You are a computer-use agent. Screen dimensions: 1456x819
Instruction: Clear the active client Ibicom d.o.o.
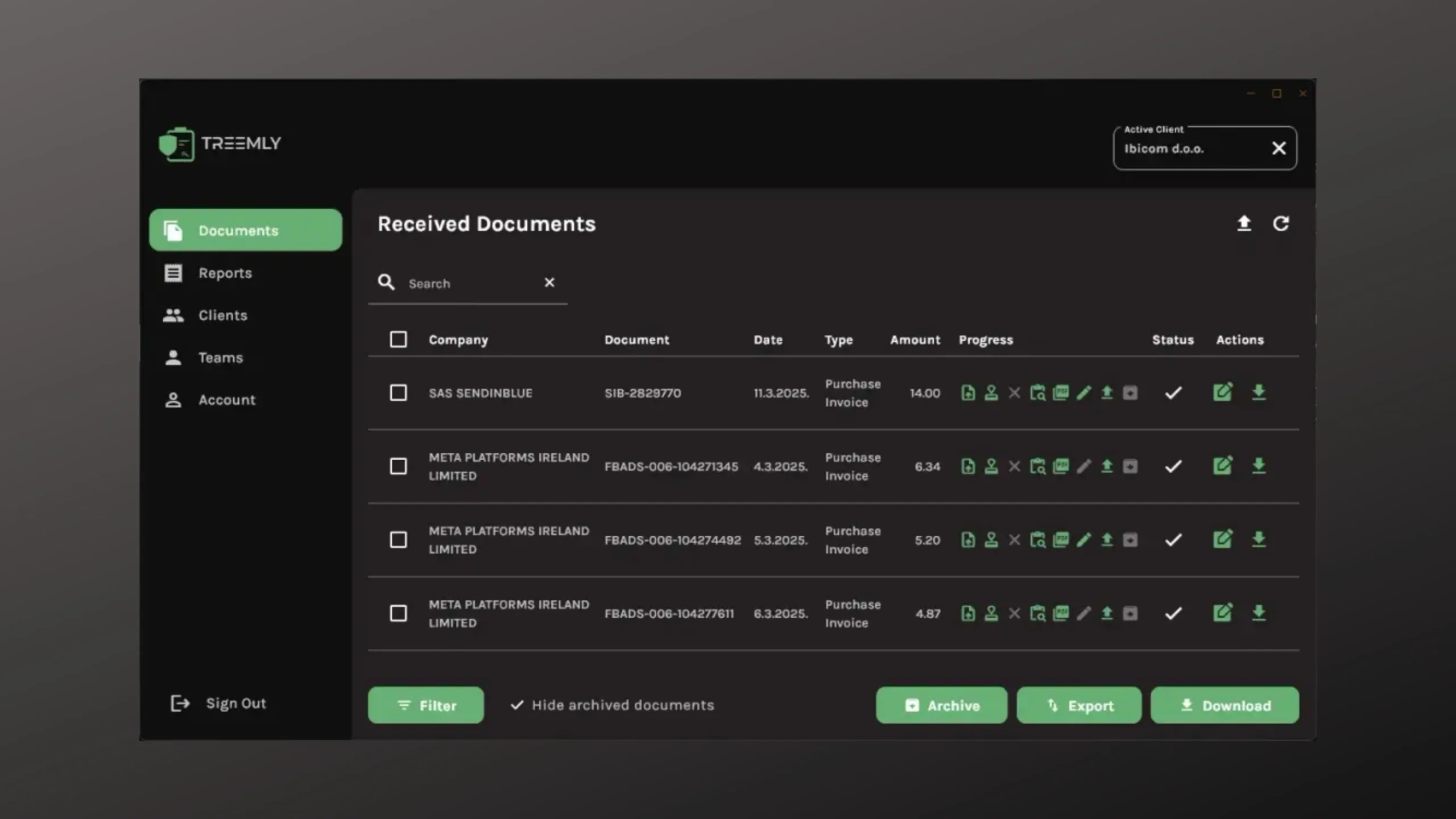coord(1279,148)
